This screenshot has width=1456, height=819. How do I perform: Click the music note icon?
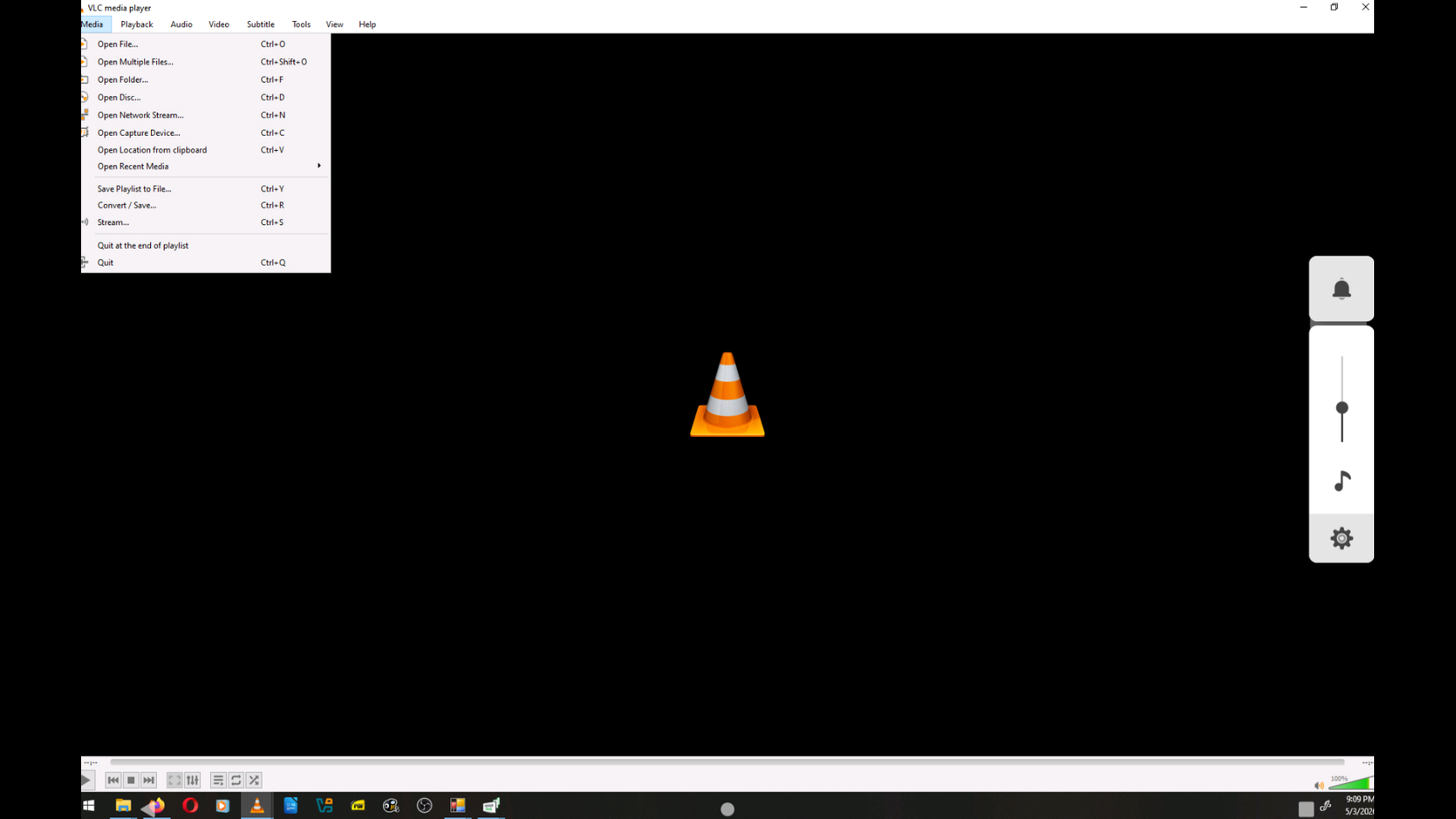pos(1342,480)
